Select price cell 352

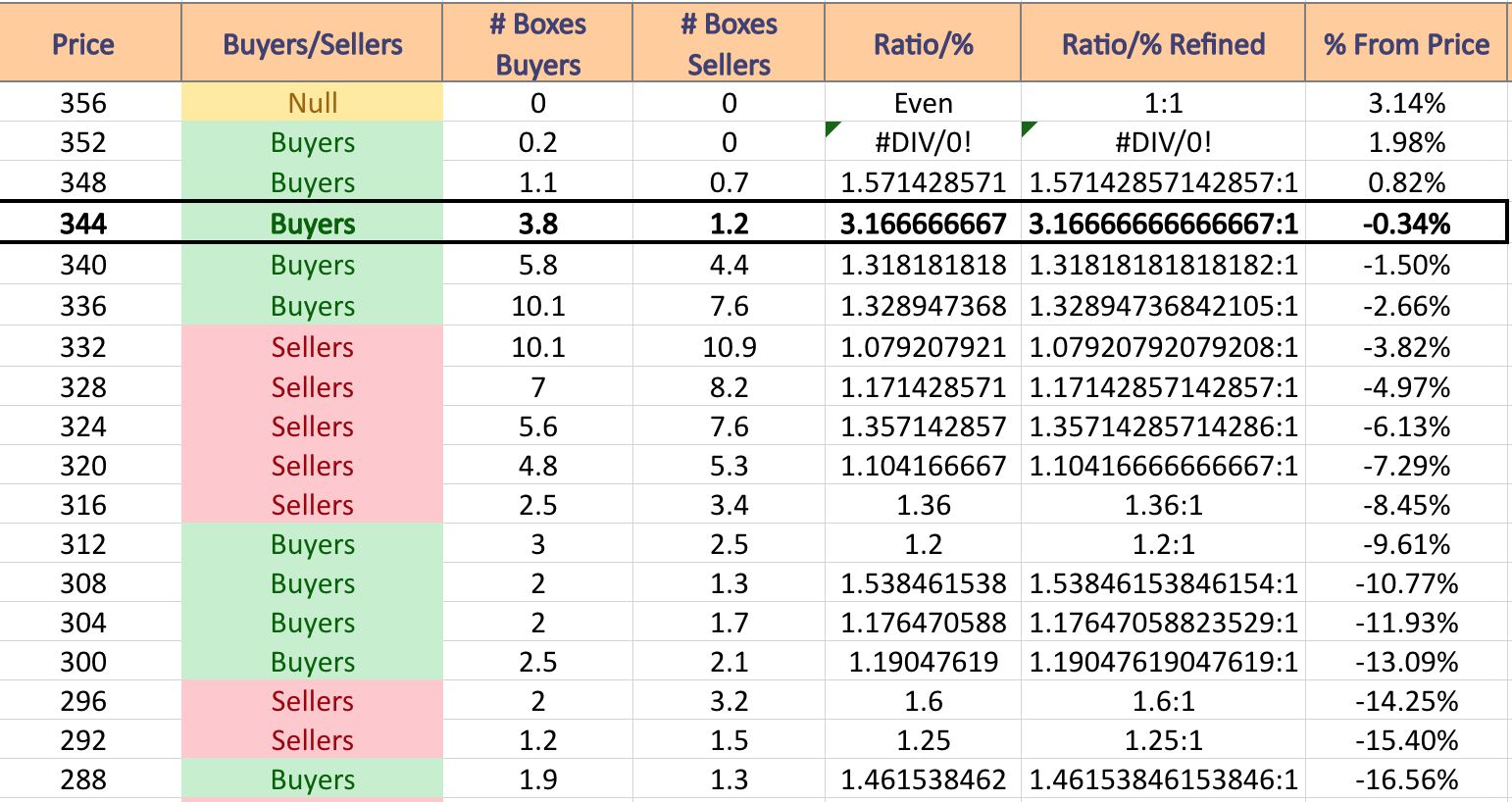coord(90,142)
